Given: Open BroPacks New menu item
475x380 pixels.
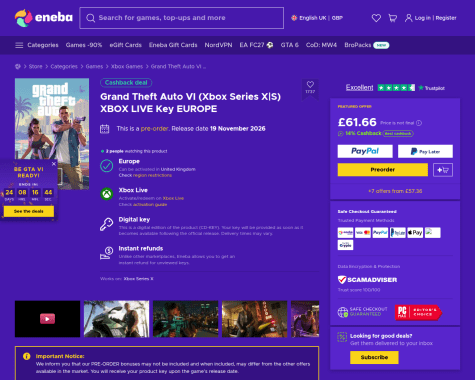Looking at the screenshot, I should tap(367, 45).
